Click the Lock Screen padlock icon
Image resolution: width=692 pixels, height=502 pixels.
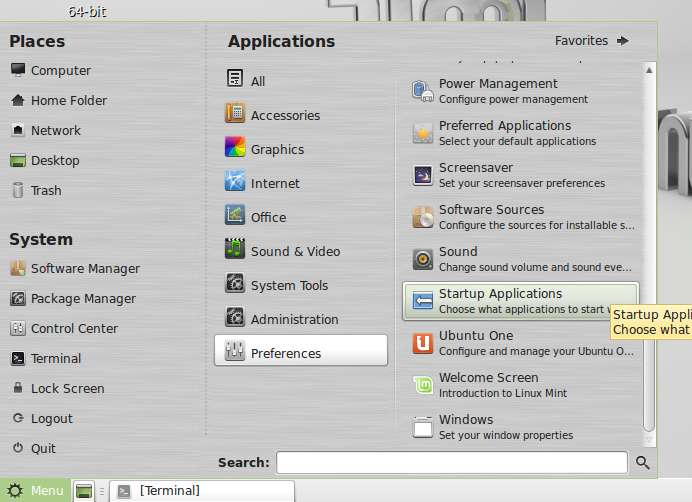18,388
